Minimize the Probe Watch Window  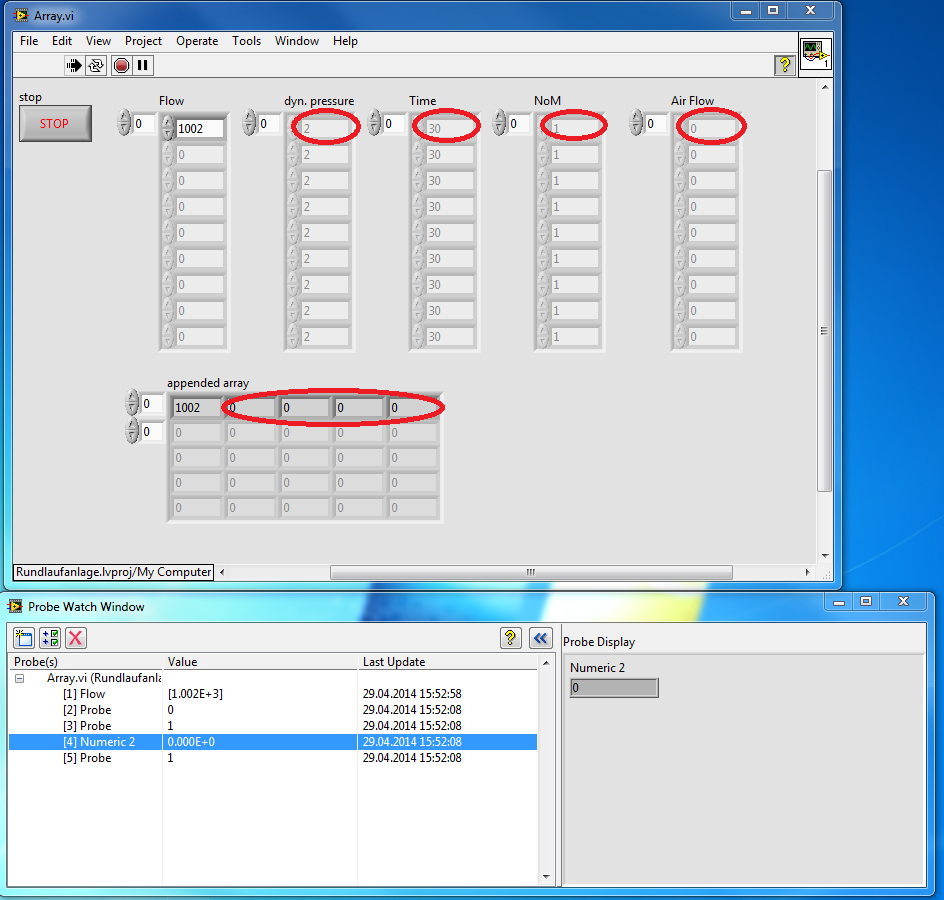pyautogui.click(x=839, y=601)
